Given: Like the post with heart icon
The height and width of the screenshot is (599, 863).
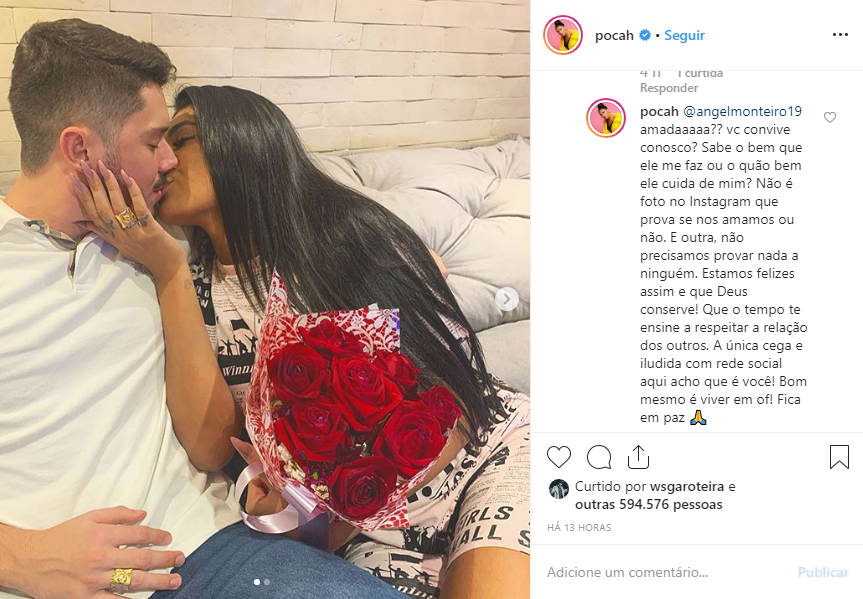Looking at the screenshot, I should point(559,457).
